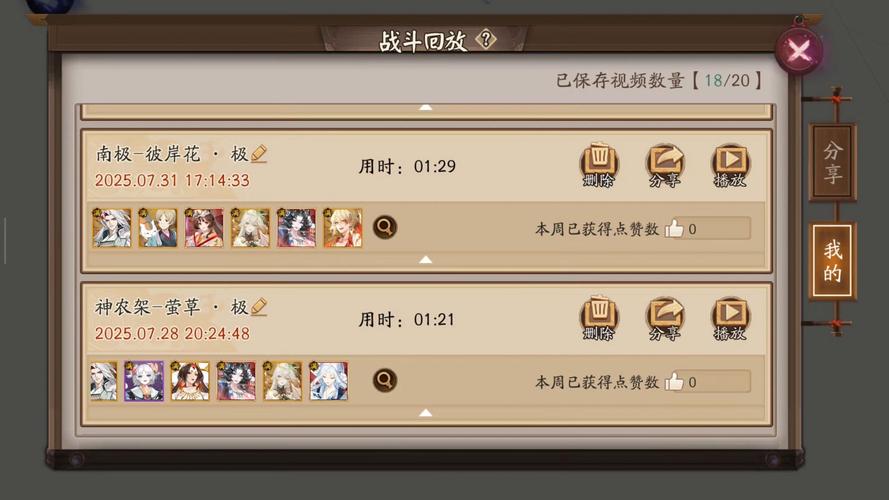Screen dimensions: 889x500
Task: Collapse the 南极-彼岸花 entry arrow
Action: (x=425, y=260)
